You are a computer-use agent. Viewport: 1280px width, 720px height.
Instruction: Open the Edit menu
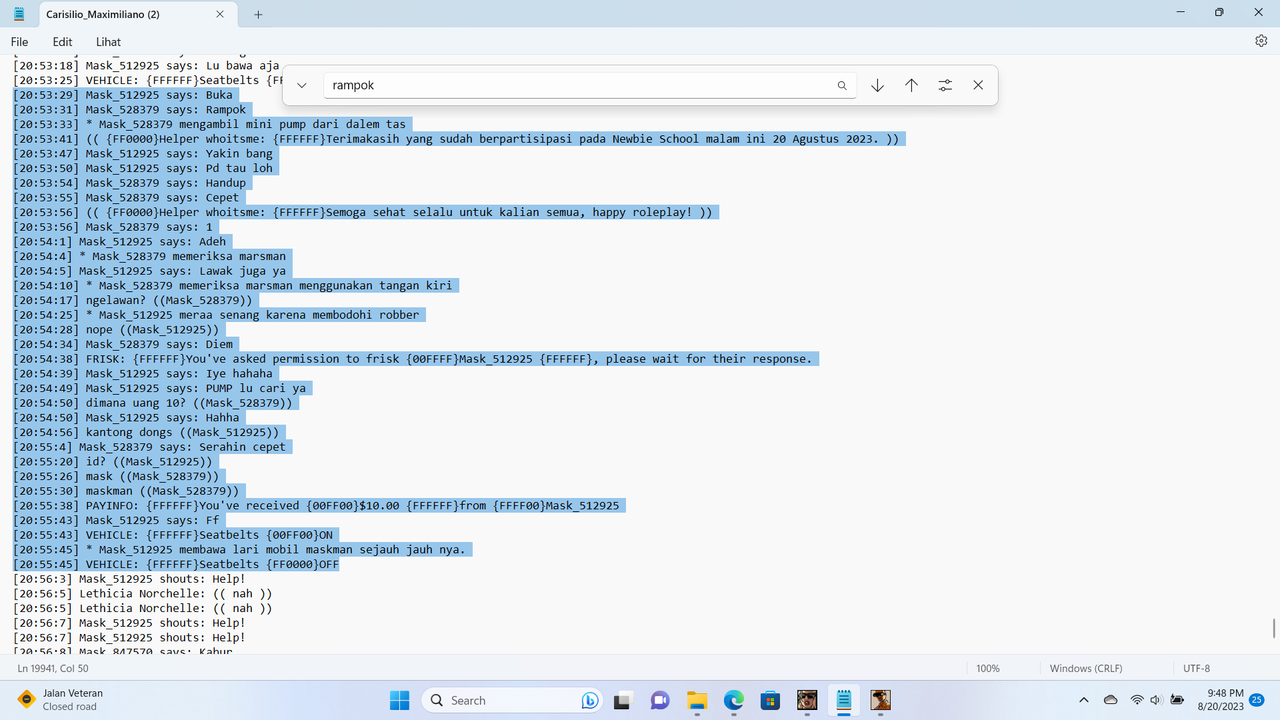(x=62, y=42)
